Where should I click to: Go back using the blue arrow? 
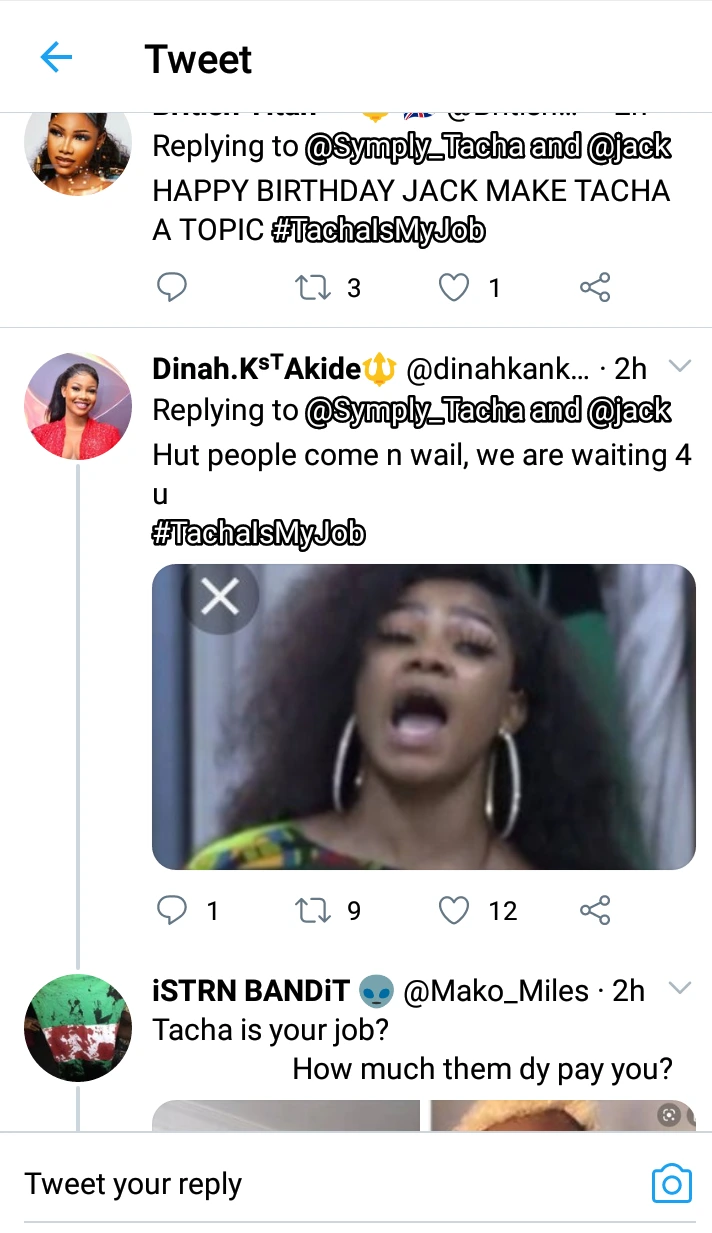tap(56, 58)
